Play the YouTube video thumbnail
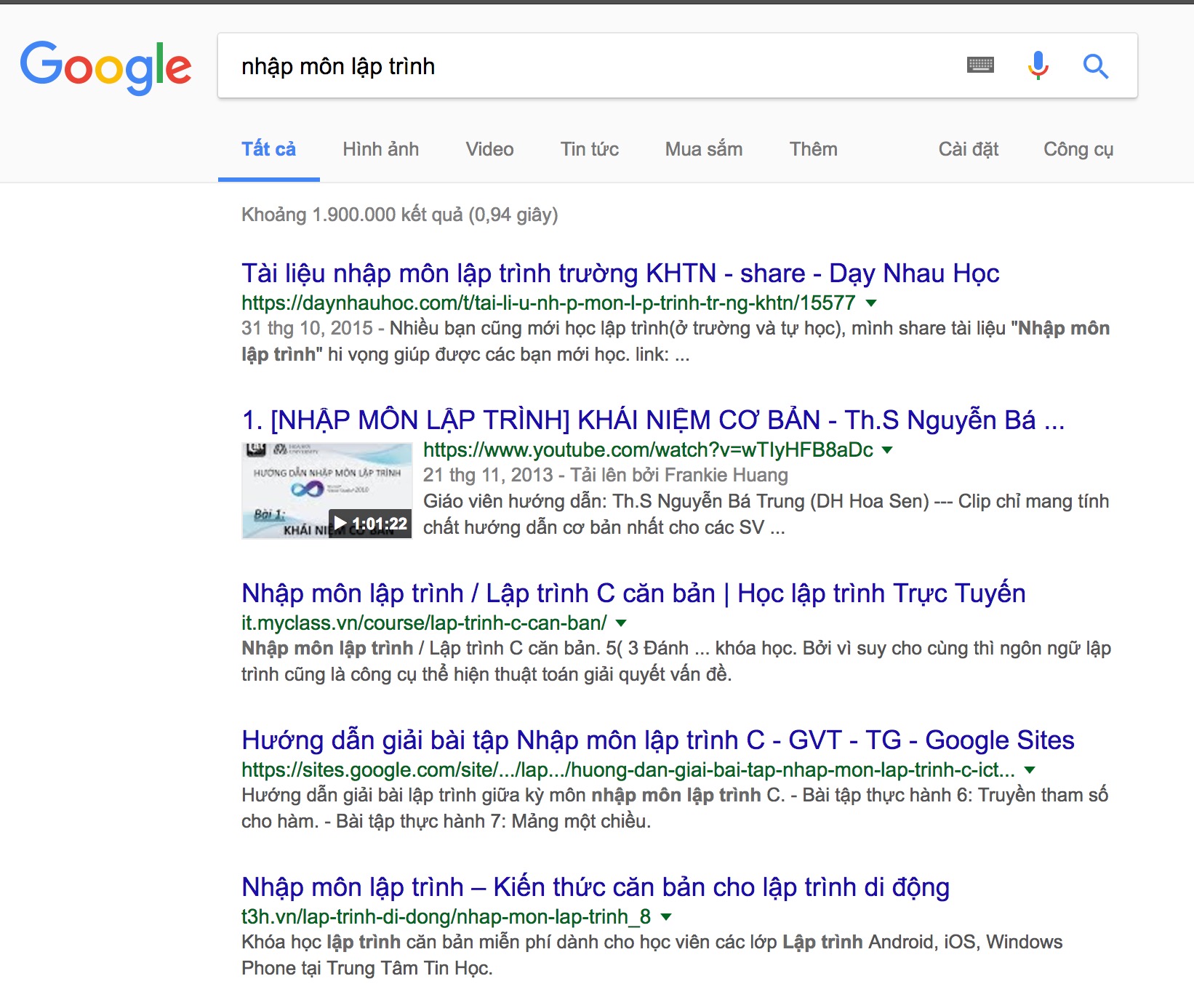 click(x=326, y=491)
